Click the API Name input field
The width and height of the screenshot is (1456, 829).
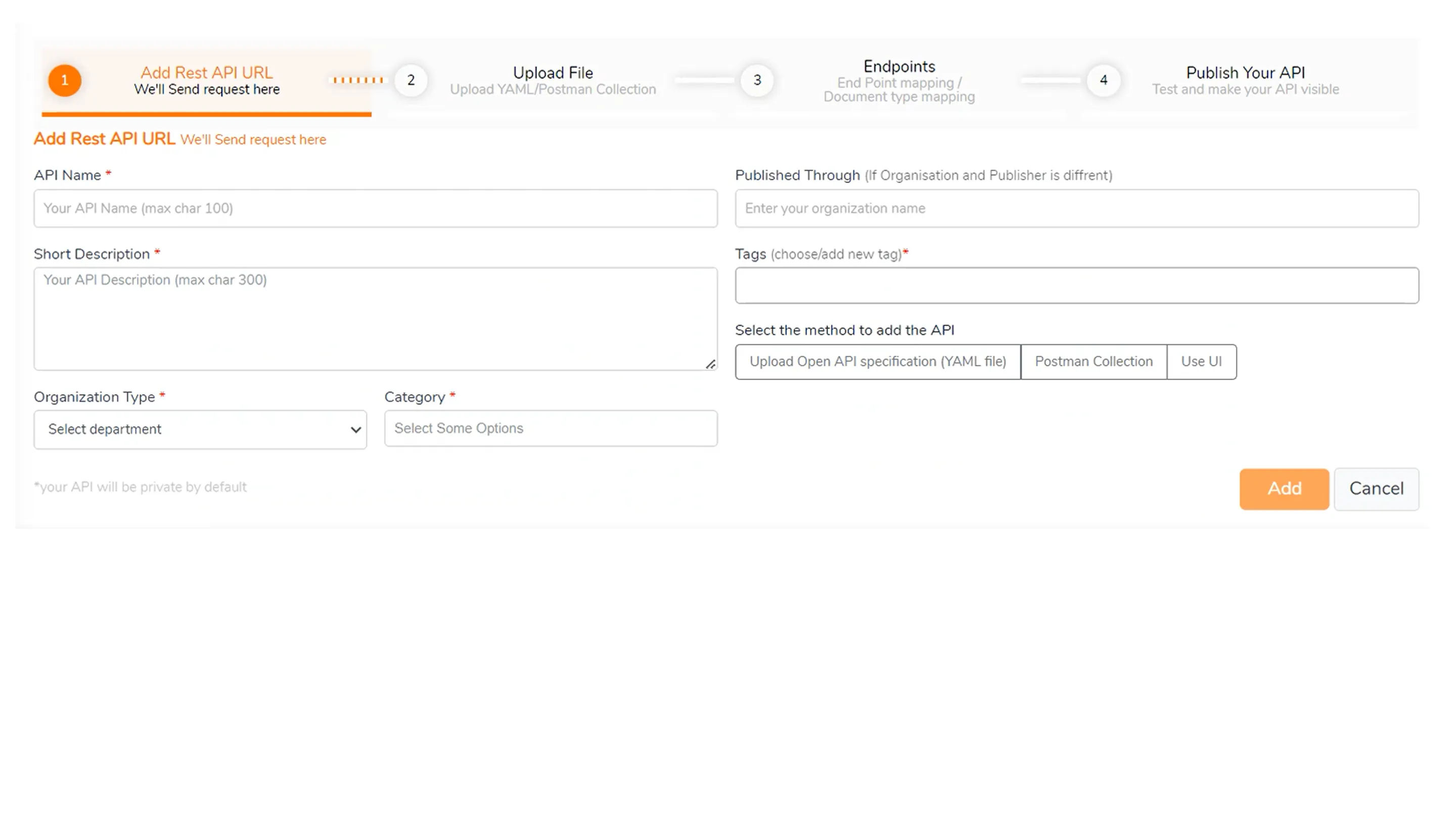point(375,208)
